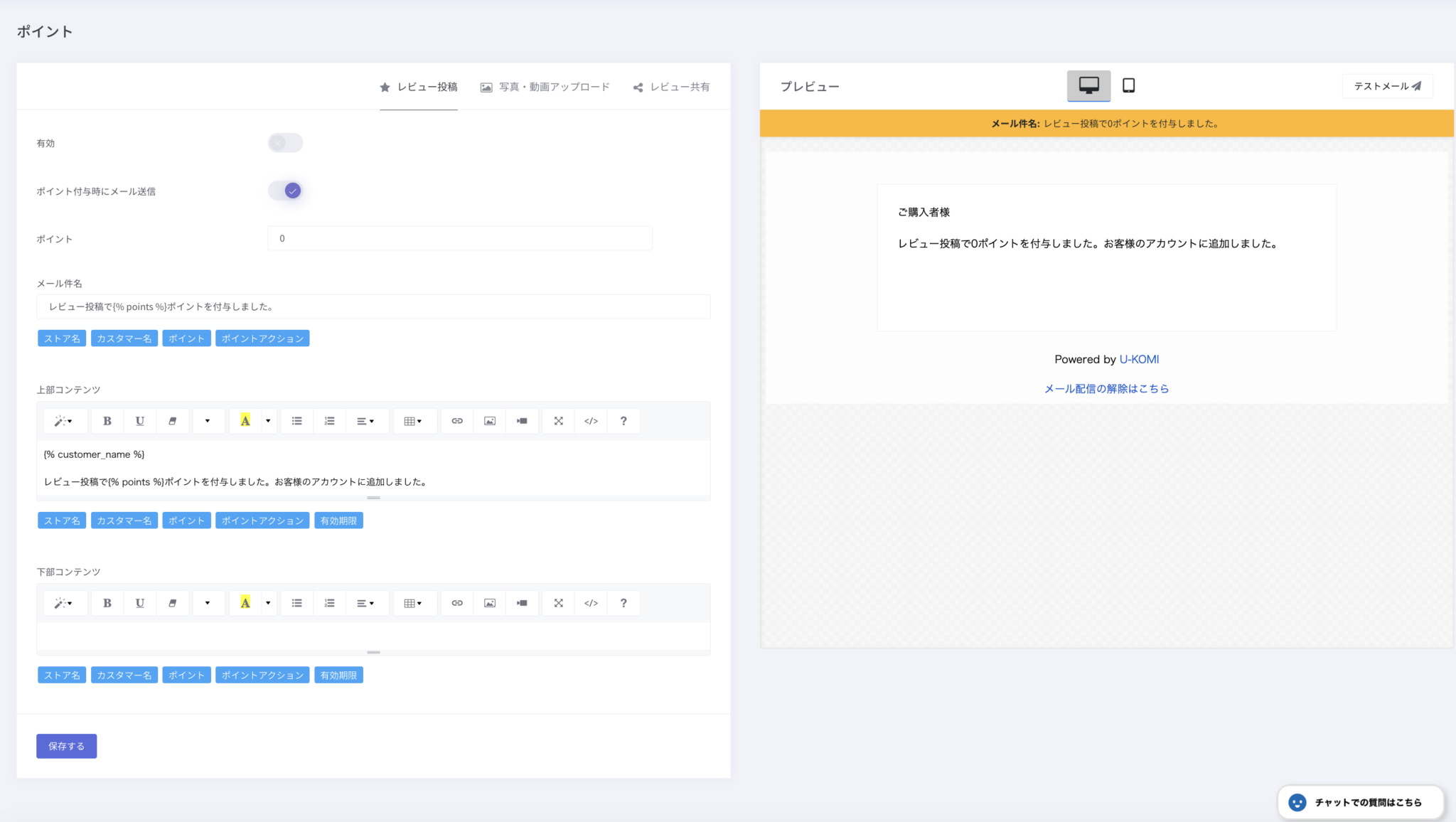This screenshot has height=822, width=1456.
Task: Enable the 有効 toggle switch
Action: tap(285, 143)
